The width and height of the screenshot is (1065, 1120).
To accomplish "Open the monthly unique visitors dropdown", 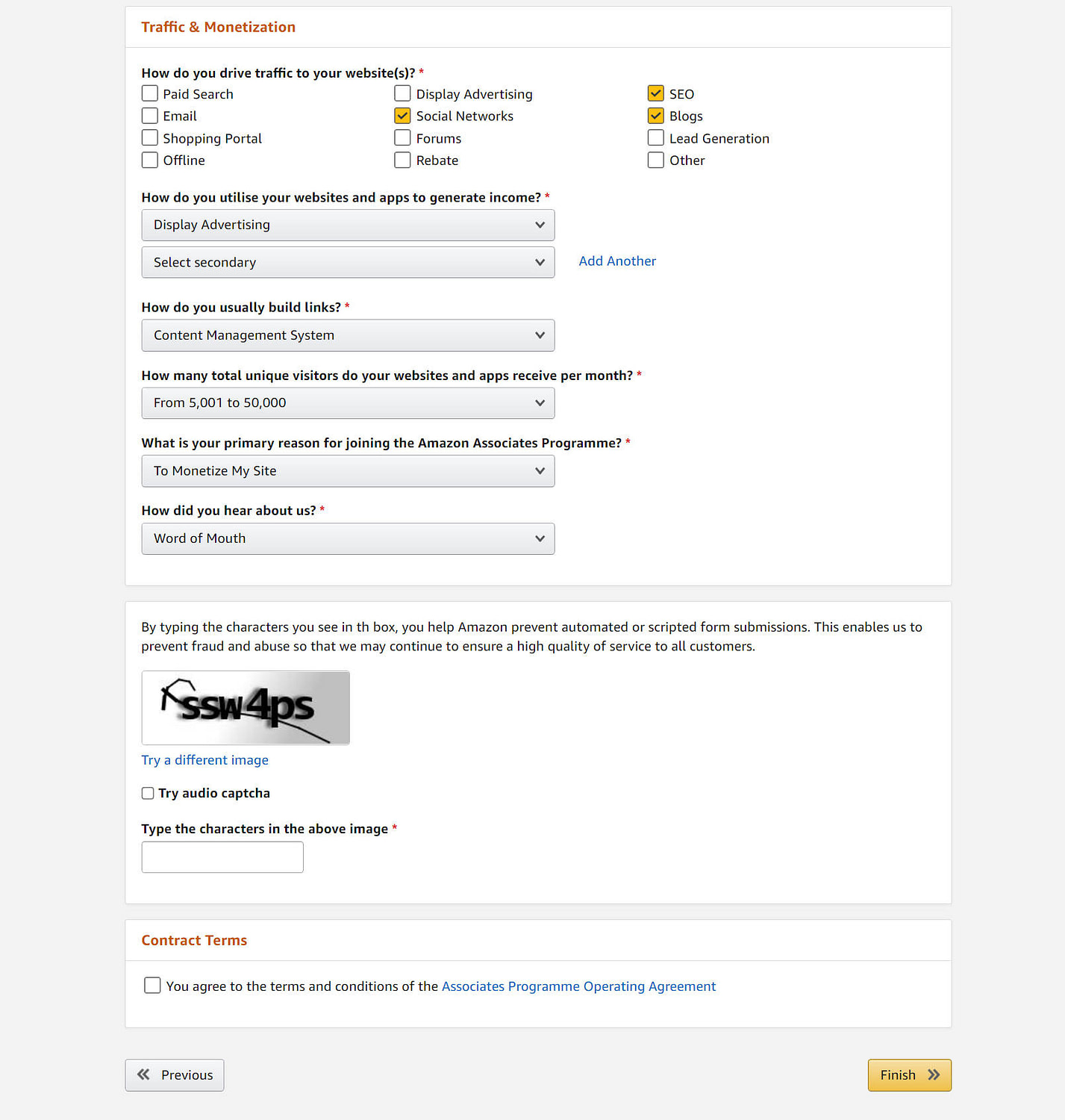I will pyautogui.click(x=347, y=402).
